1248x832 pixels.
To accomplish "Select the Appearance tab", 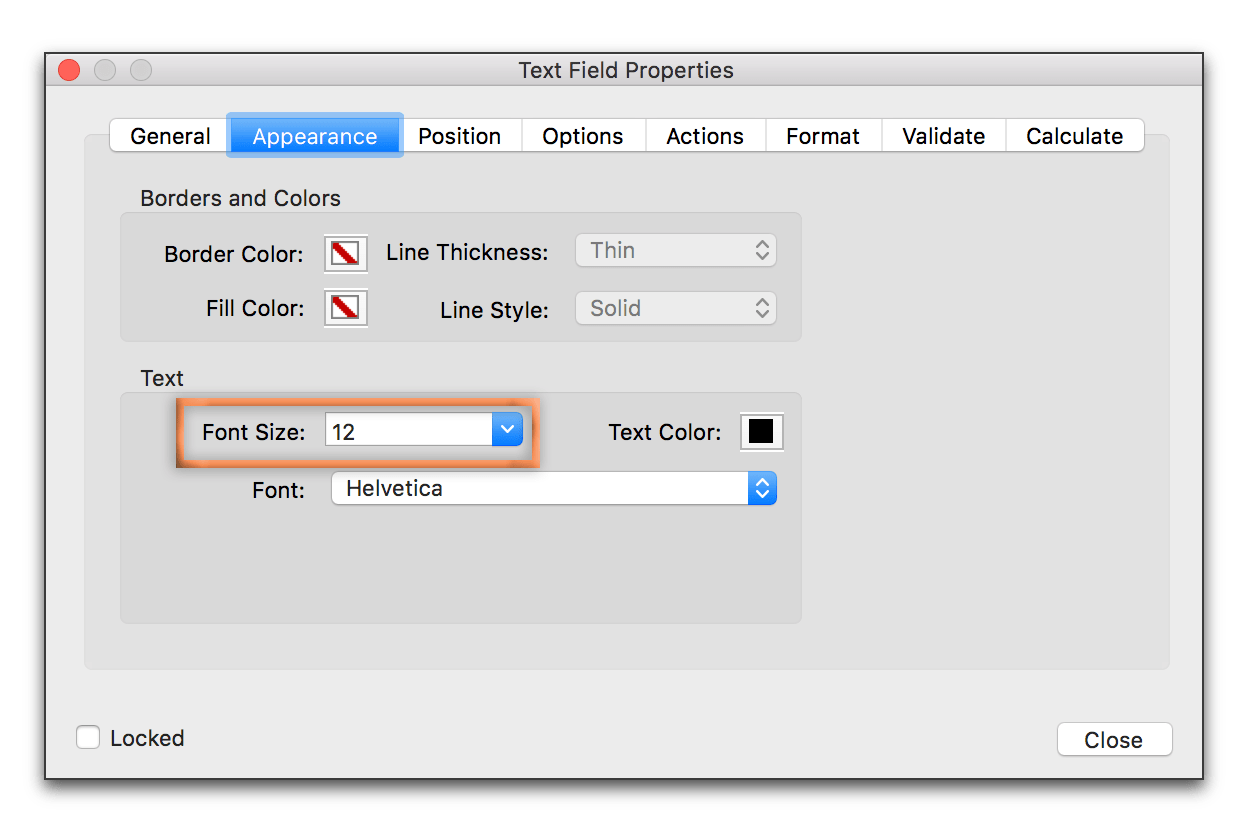I will (x=315, y=135).
